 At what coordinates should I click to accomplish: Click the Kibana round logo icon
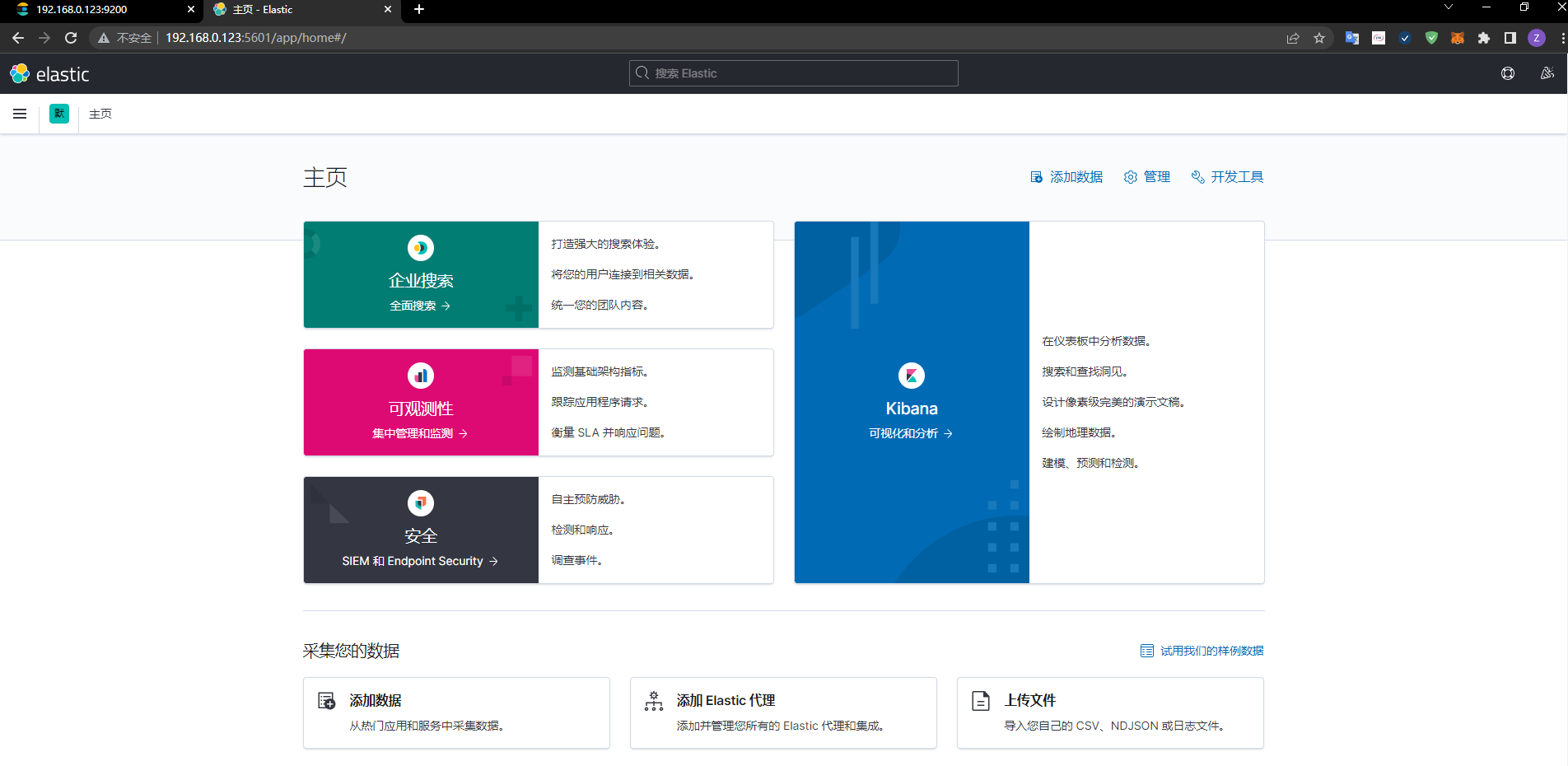point(912,376)
